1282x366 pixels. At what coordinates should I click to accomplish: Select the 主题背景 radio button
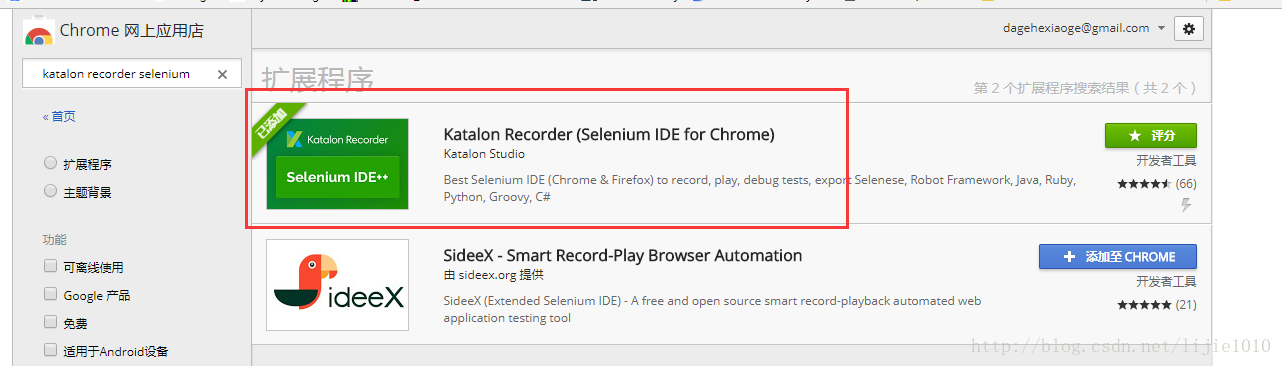(x=50, y=191)
